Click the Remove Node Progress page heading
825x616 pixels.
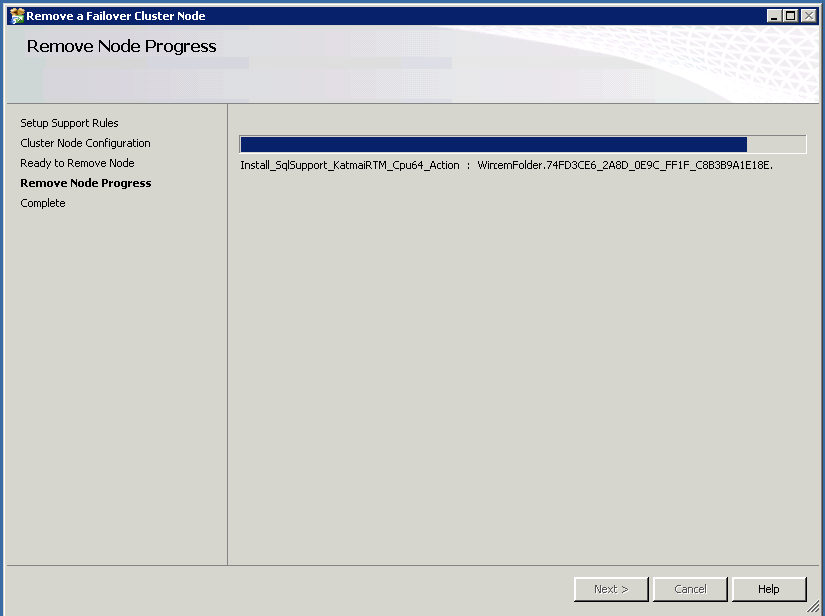coord(122,46)
